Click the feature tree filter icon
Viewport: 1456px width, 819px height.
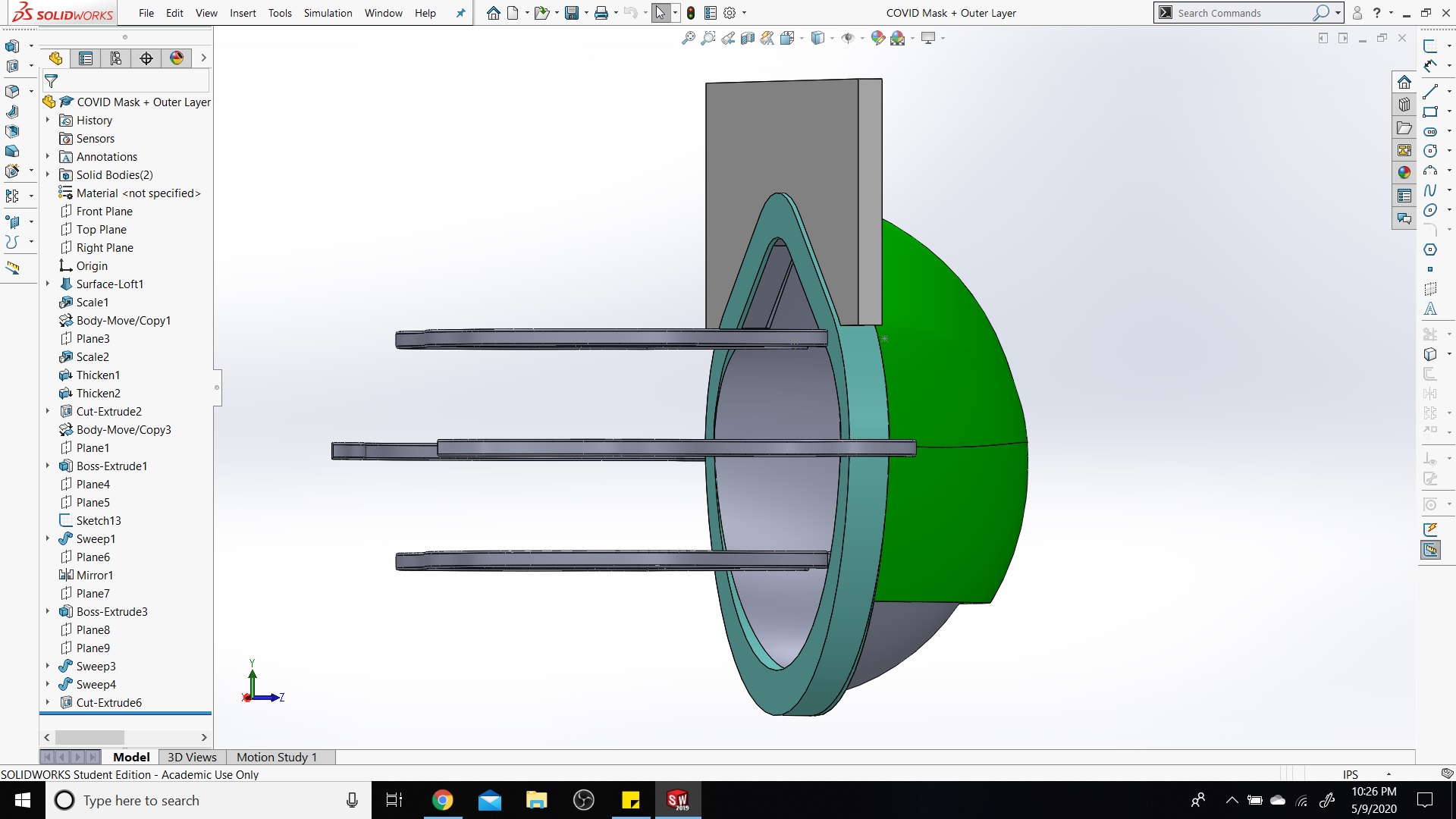(52, 80)
